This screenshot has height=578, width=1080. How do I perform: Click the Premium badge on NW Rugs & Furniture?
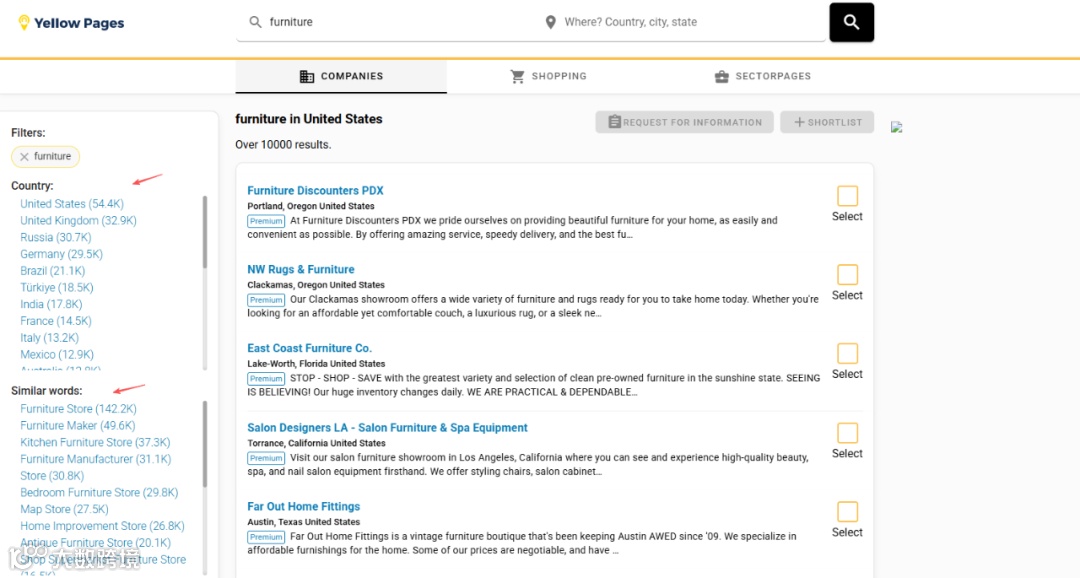(266, 300)
